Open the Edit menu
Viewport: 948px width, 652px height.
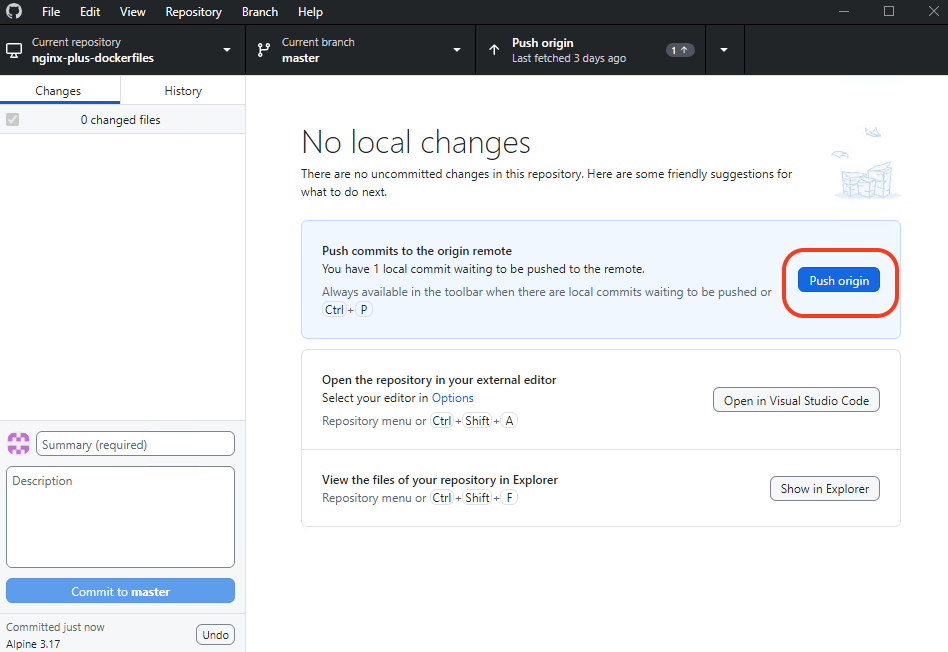pos(90,12)
